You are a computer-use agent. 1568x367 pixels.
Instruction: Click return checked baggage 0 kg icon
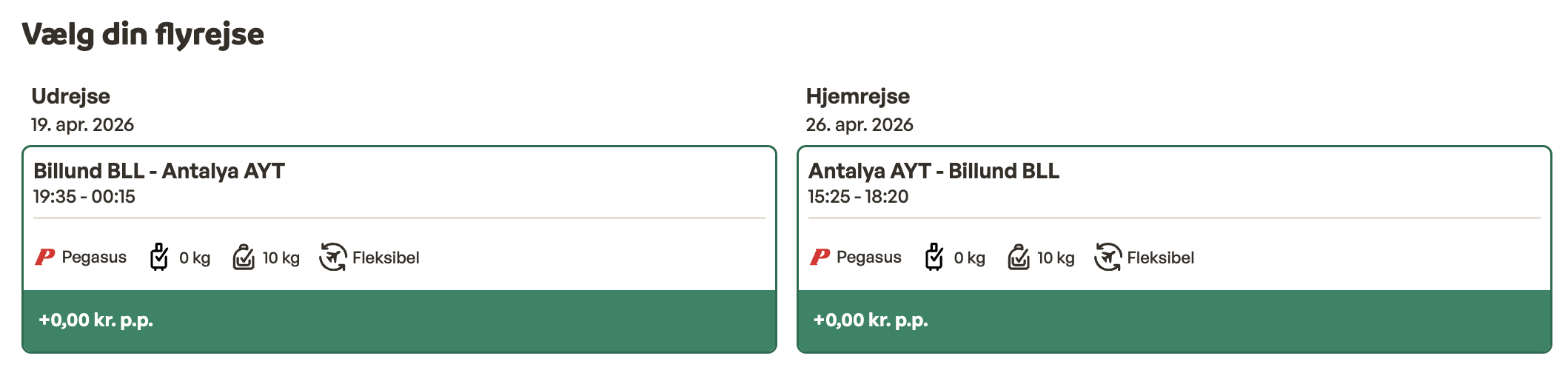[934, 257]
